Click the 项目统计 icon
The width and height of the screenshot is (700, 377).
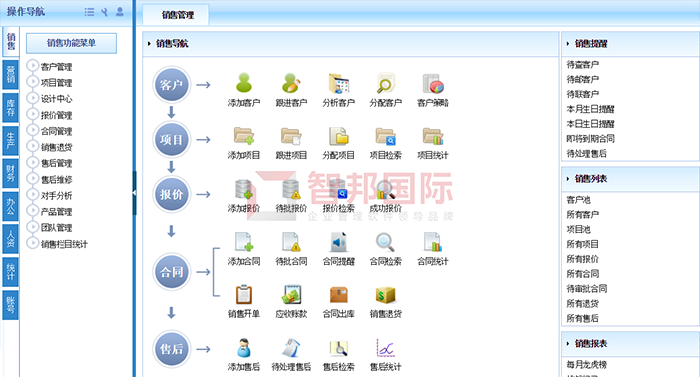(433, 136)
